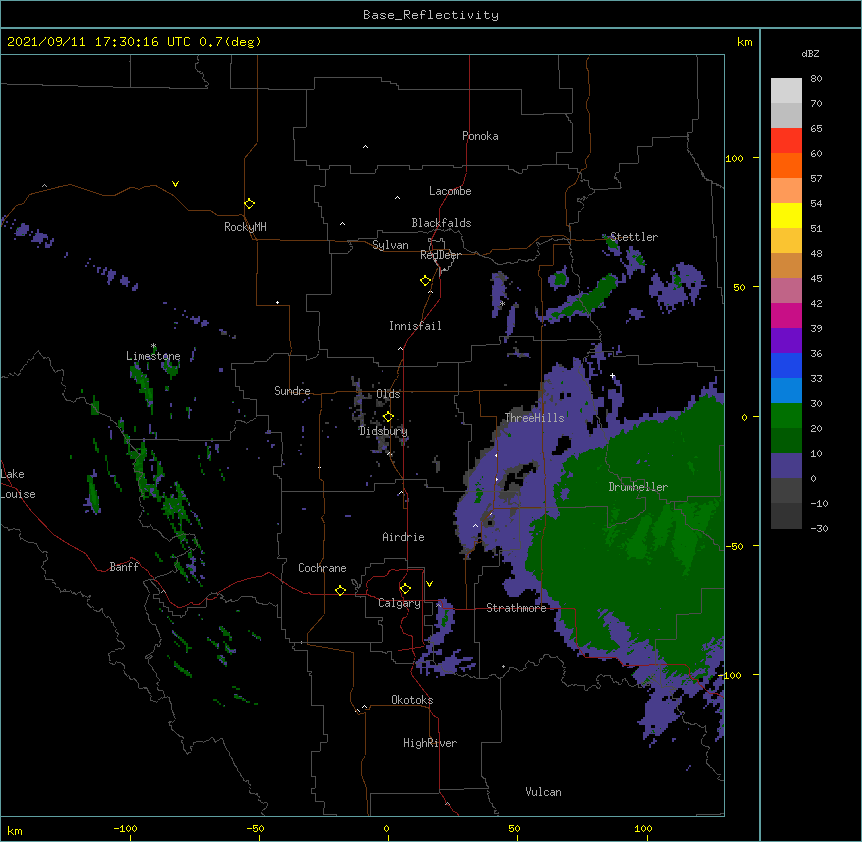
Task: Select the Strathmore label
Action: click(516, 608)
